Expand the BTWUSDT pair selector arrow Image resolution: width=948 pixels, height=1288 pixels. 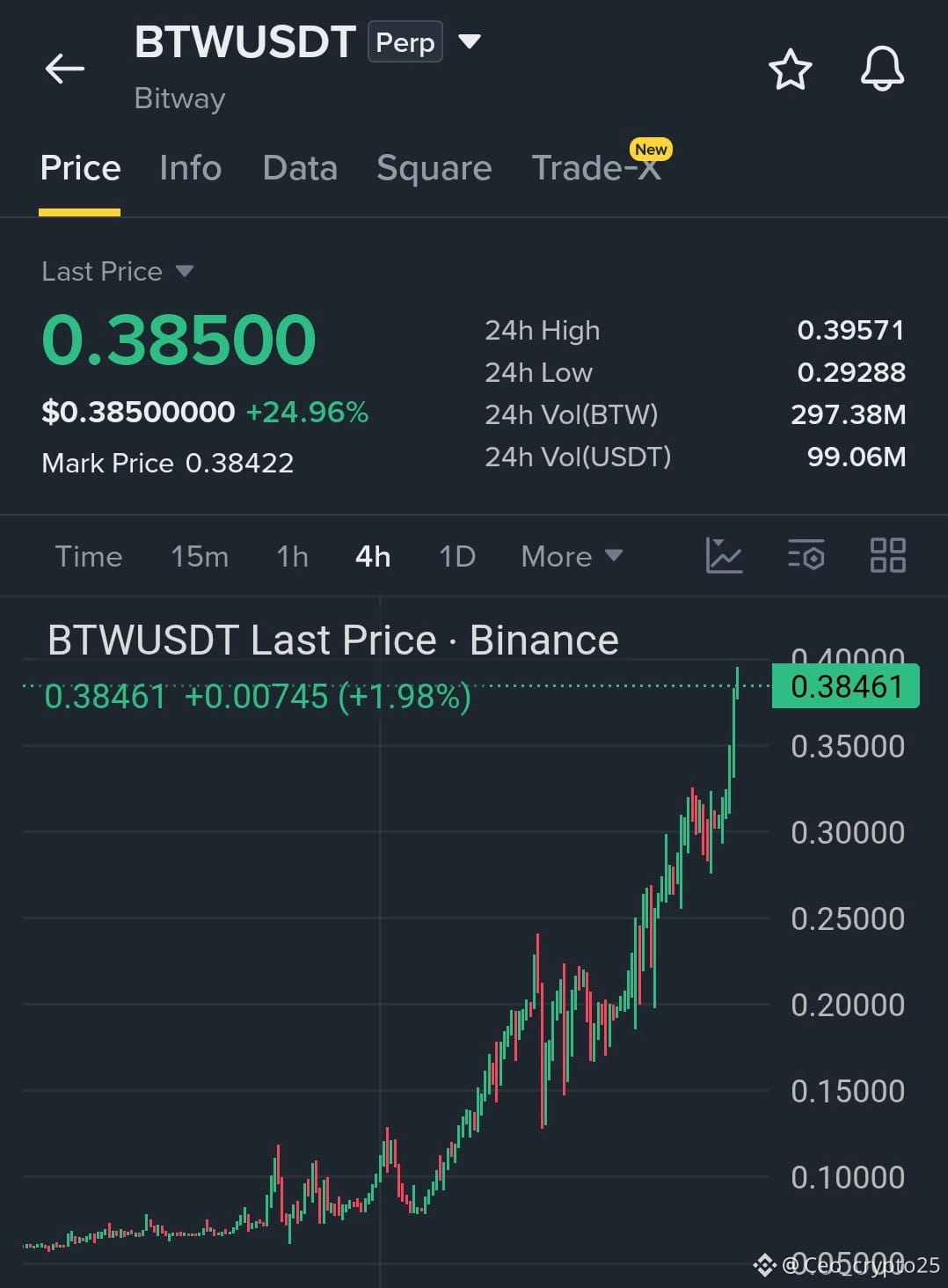pyautogui.click(x=470, y=41)
